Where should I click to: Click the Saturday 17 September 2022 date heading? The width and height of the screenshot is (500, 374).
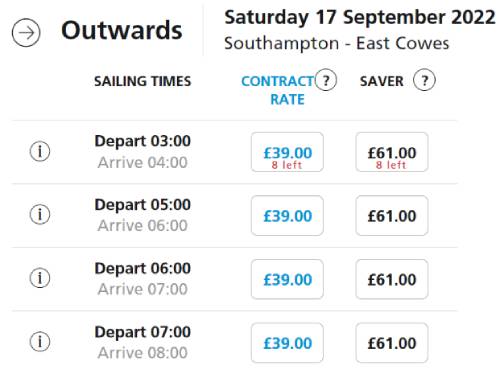(x=360, y=17)
